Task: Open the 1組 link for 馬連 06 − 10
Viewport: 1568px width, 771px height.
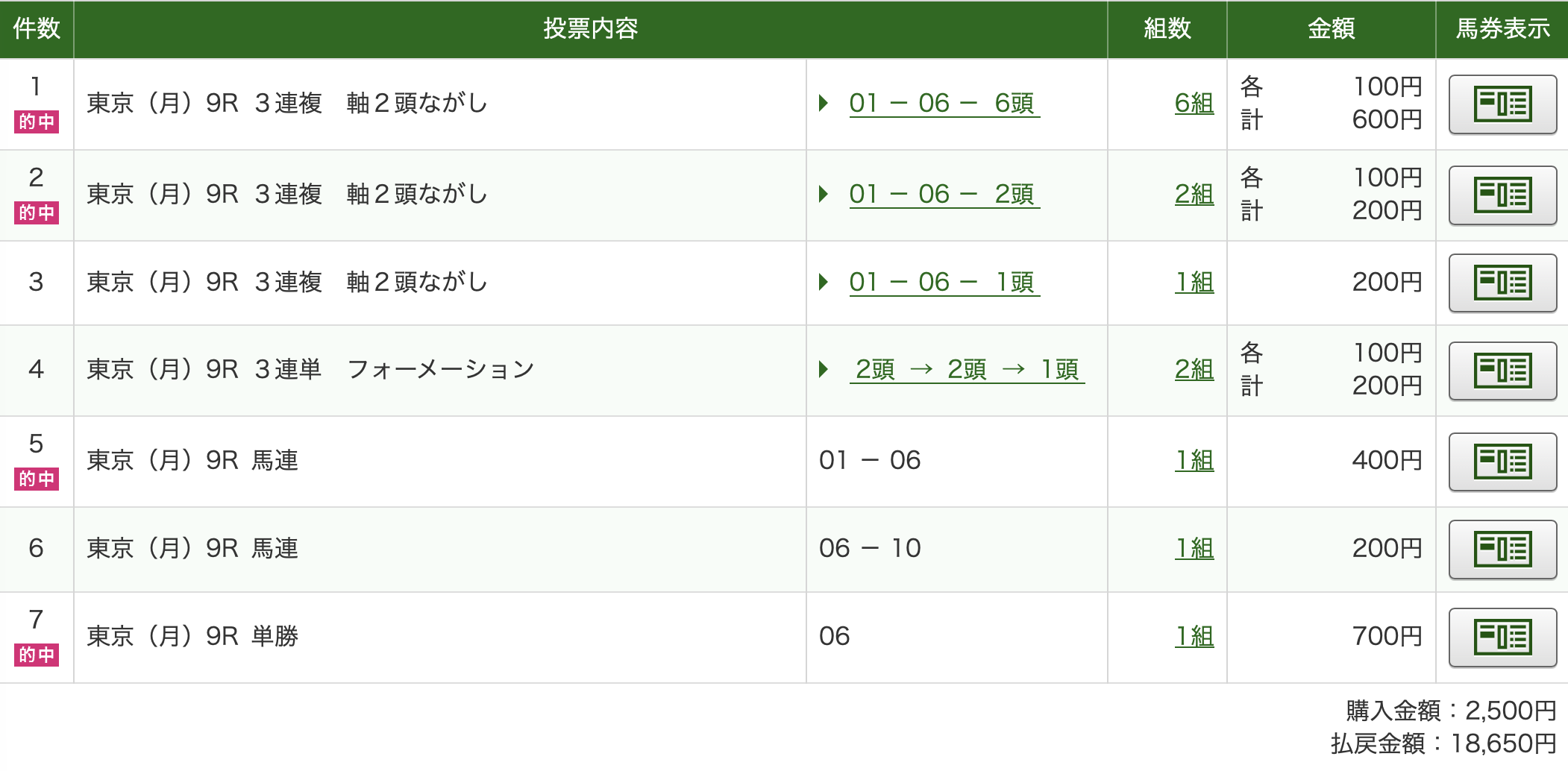Action: click(1194, 549)
